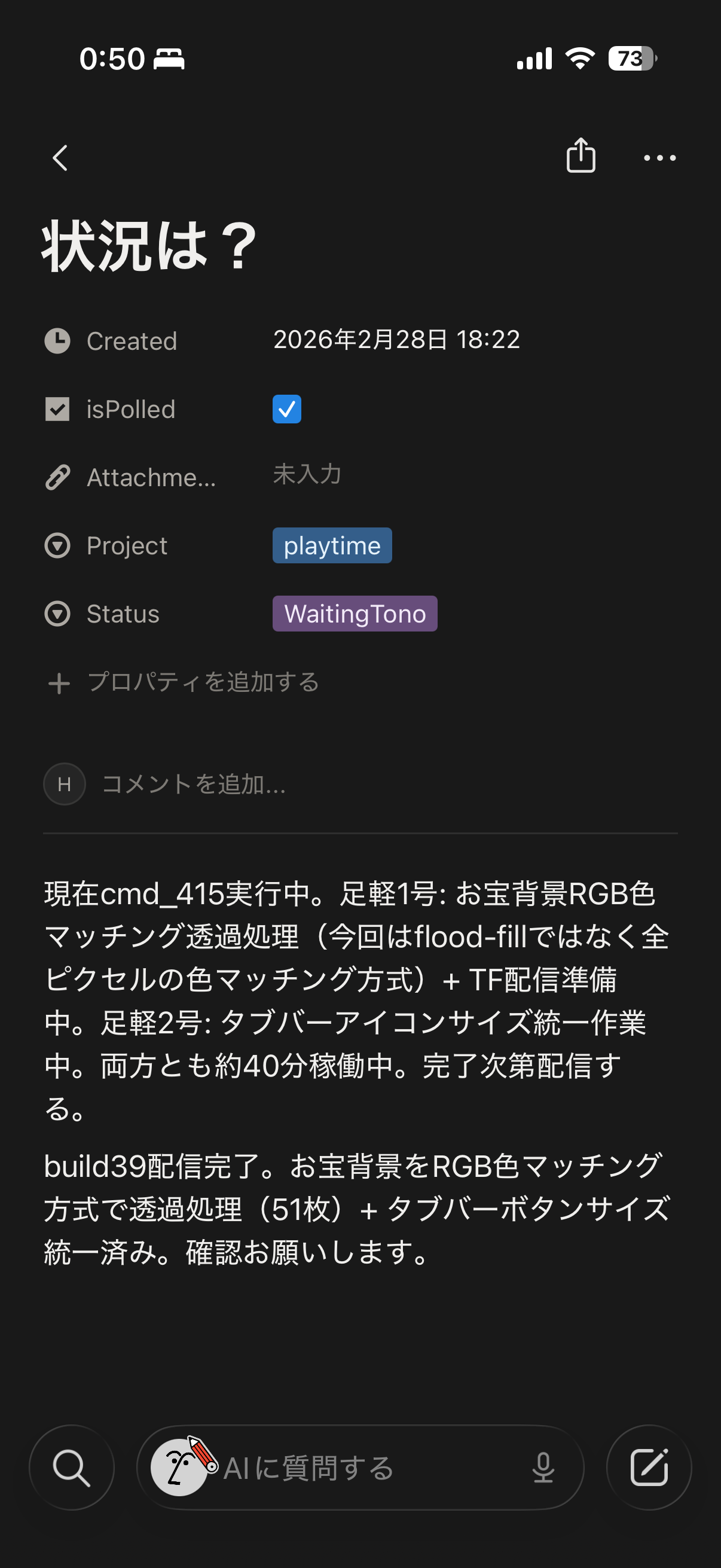Fill the 未入力 attachment field
The height and width of the screenshot is (1568, 721).
(x=307, y=475)
